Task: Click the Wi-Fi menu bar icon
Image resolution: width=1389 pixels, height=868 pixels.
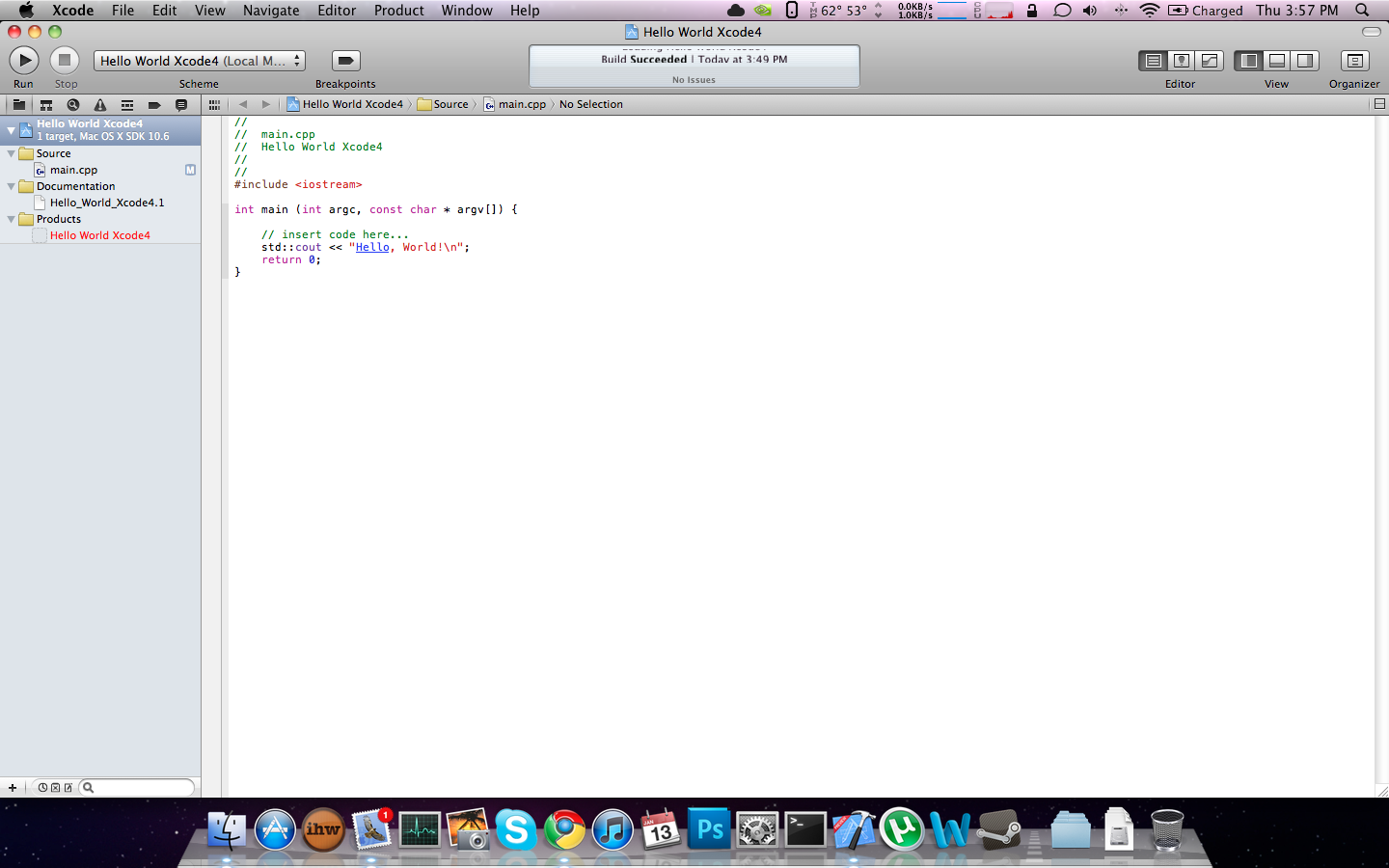Action: click(1149, 11)
